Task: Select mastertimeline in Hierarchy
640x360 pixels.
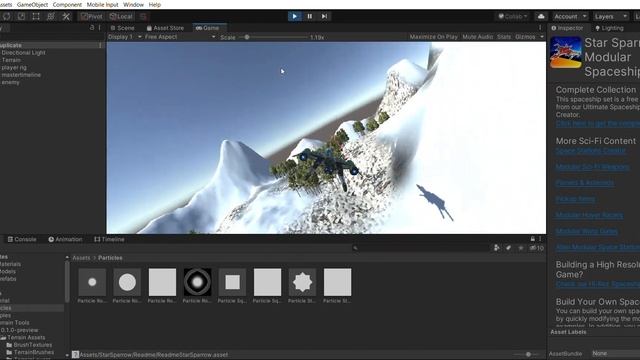Action: tap(21, 75)
